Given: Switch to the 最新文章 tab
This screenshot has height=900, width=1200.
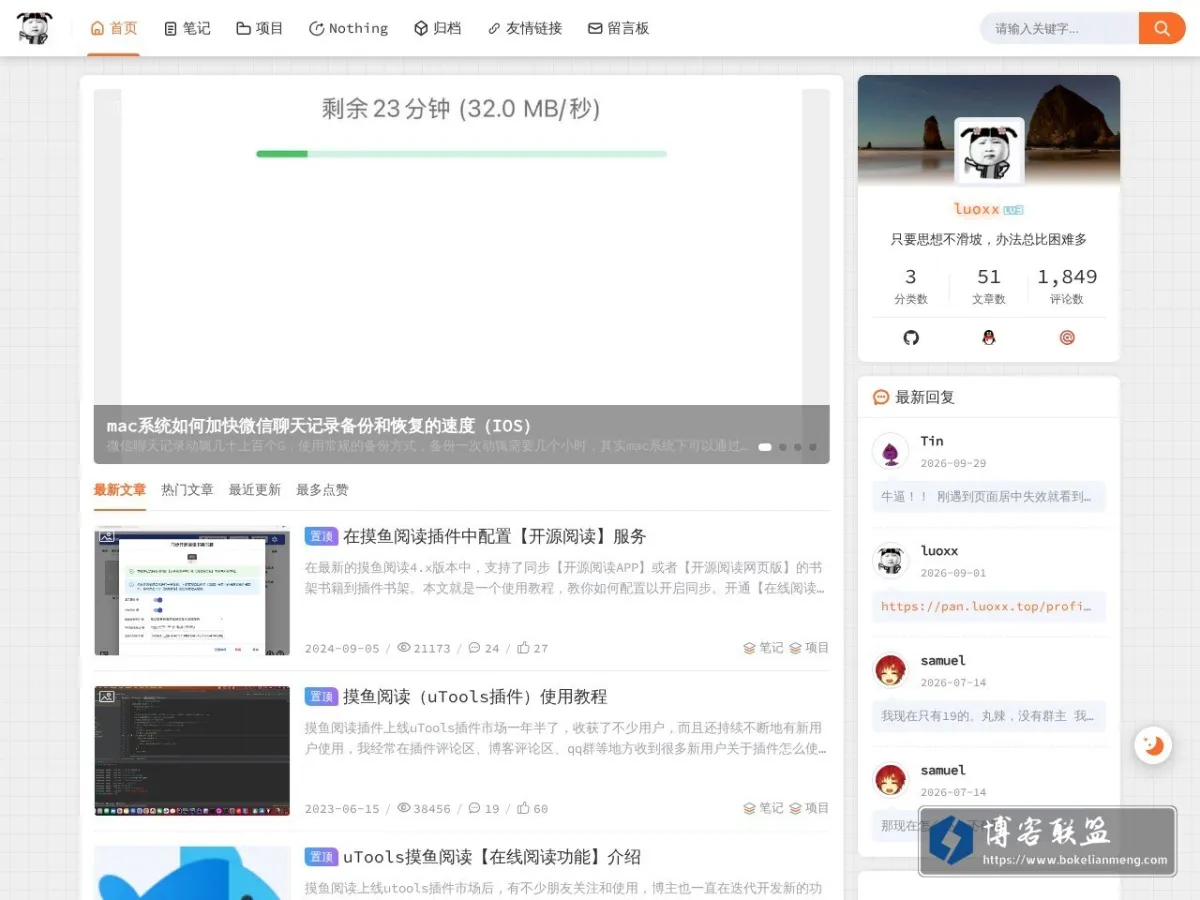Looking at the screenshot, I should coord(120,490).
